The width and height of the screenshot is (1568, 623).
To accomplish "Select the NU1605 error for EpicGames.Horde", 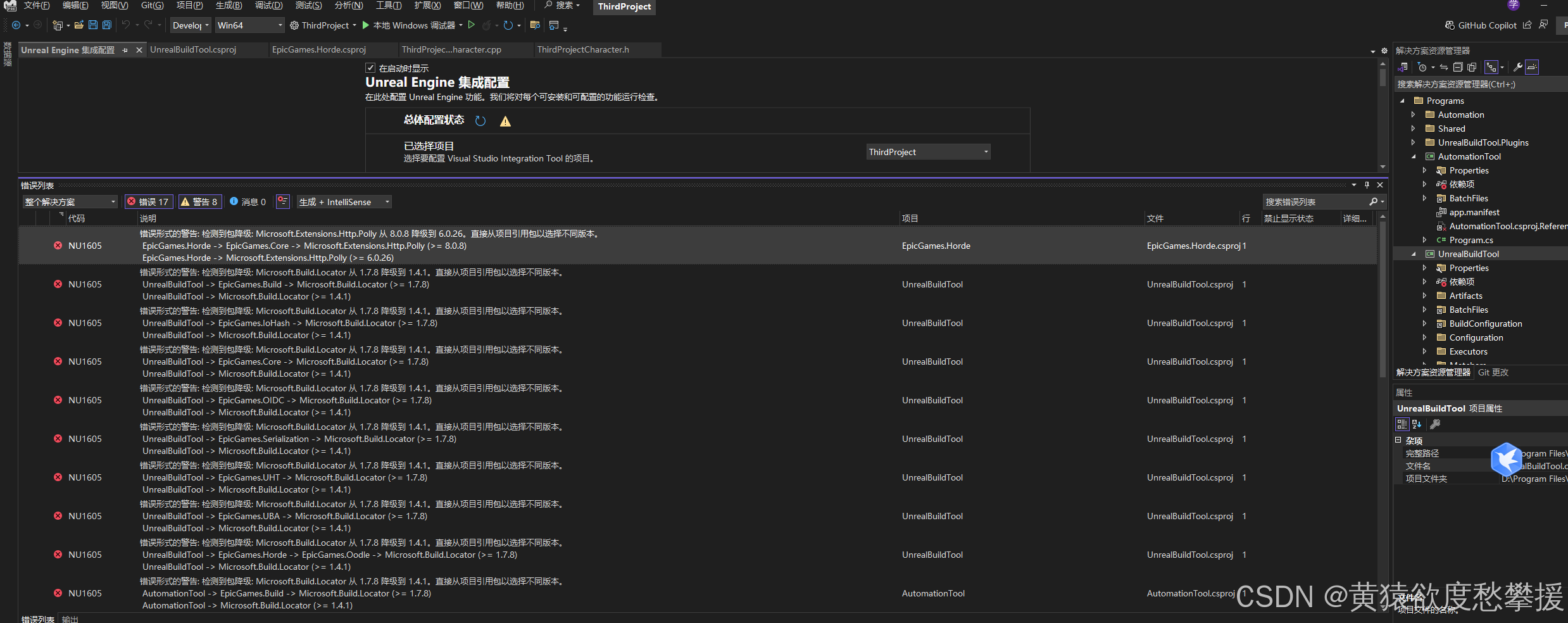I will click(698, 246).
